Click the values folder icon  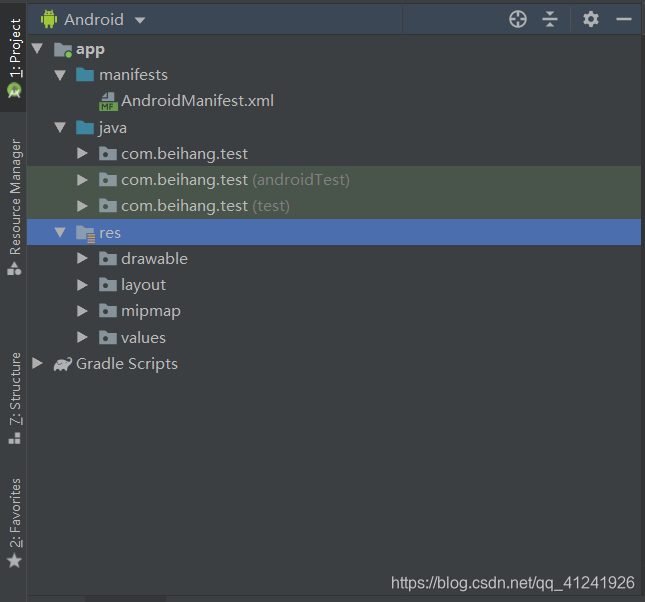[x=108, y=337]
